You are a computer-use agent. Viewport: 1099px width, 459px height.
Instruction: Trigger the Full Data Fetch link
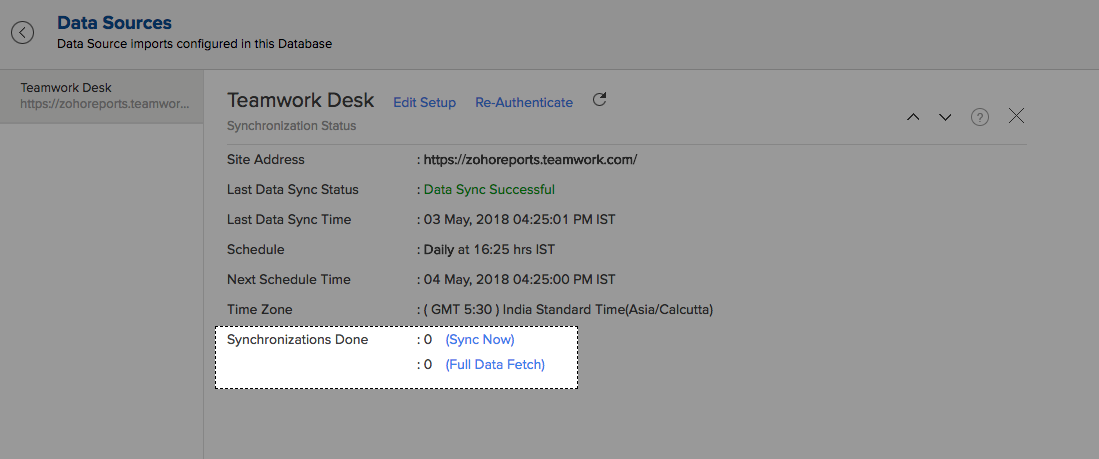point(495,364)
